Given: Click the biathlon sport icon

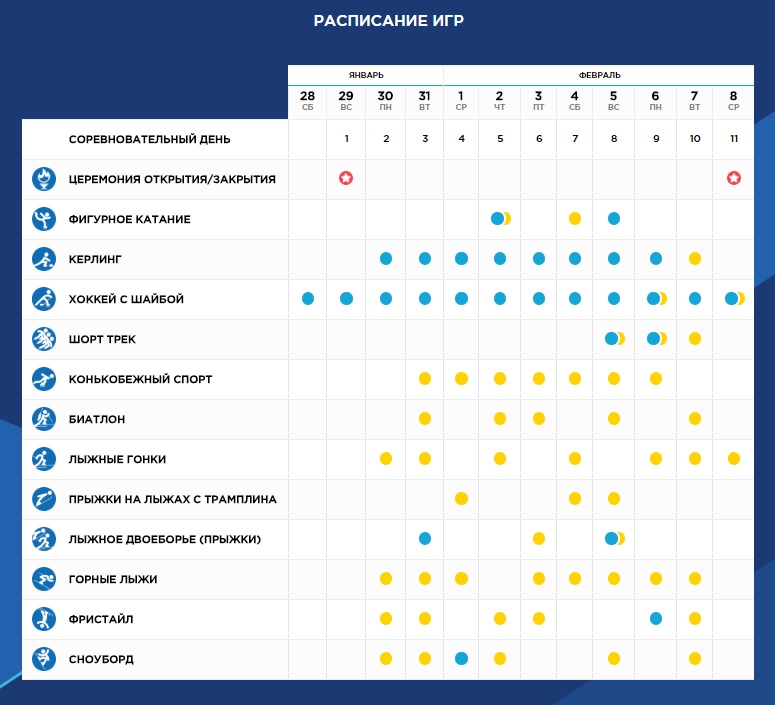Looking at the screenshot, I should (x=43, y=419).
